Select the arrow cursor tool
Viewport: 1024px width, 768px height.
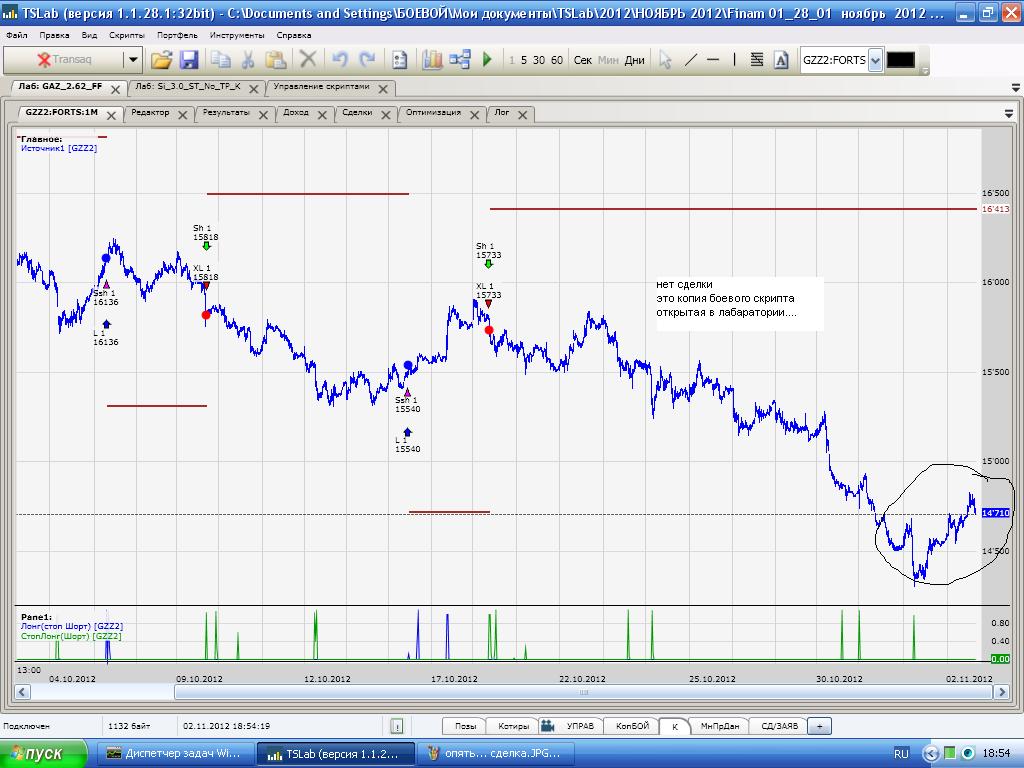pos(665,60)
